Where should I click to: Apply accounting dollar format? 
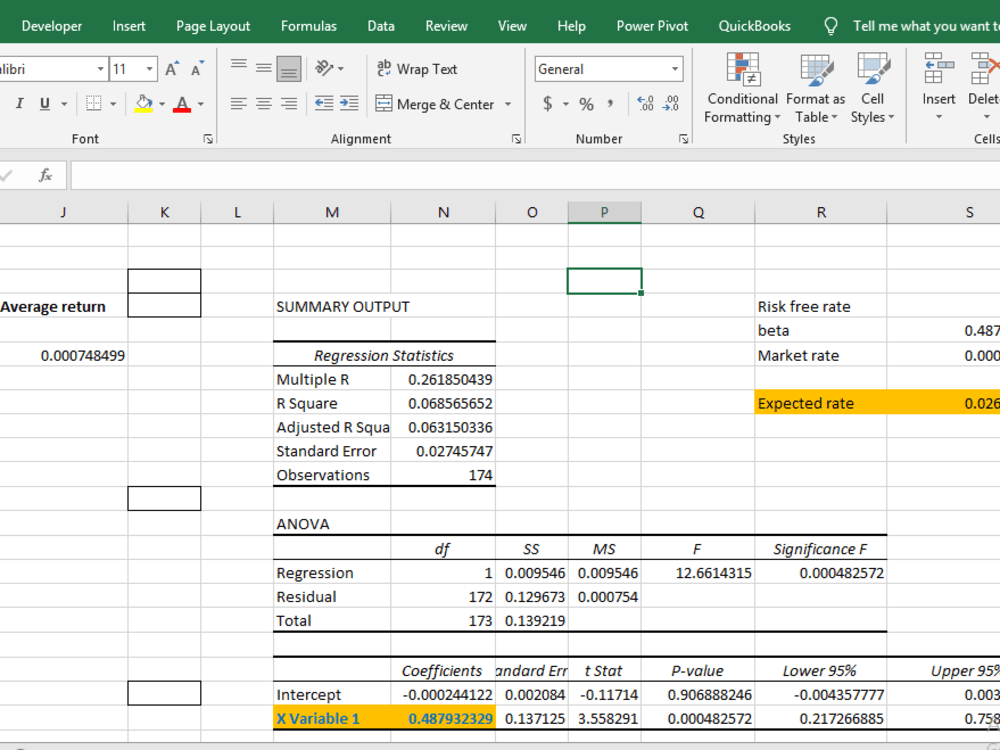547,103
